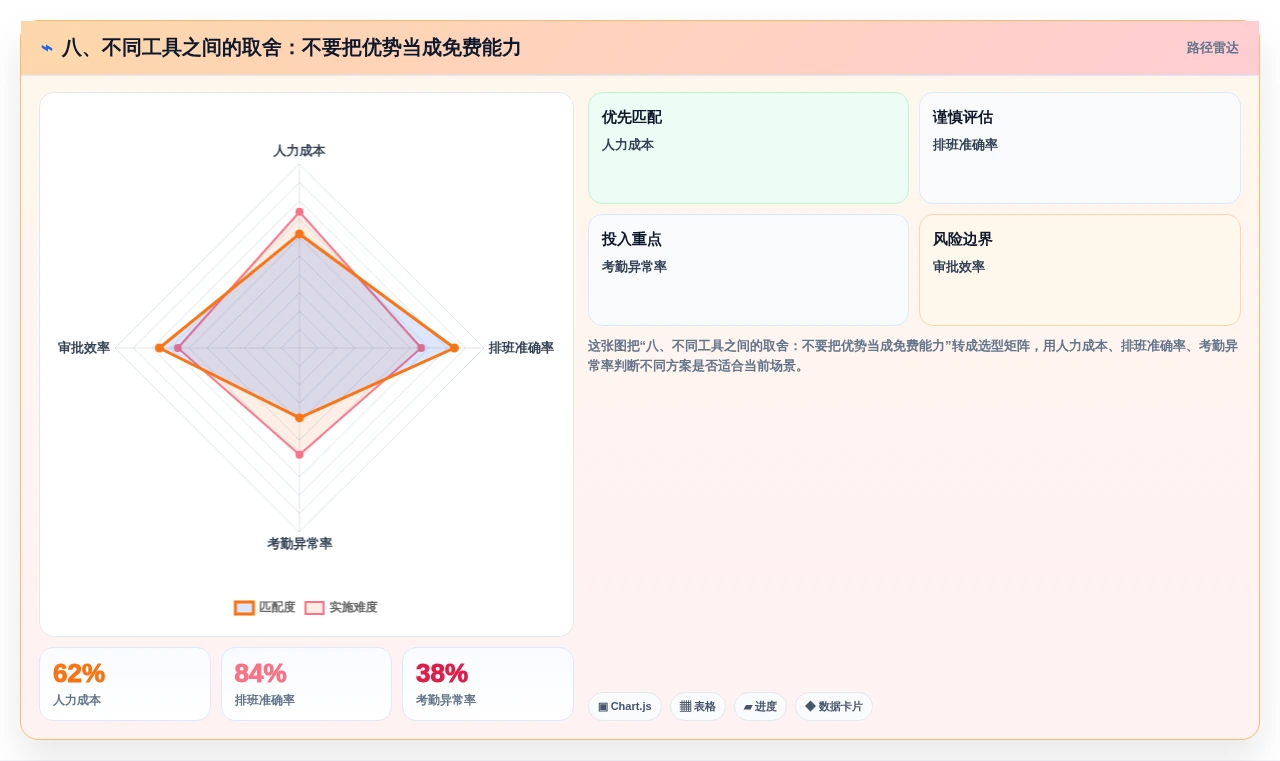Click the 84% 排班准确率 stat card
The image size is (1280, 761).
point(306,684)
